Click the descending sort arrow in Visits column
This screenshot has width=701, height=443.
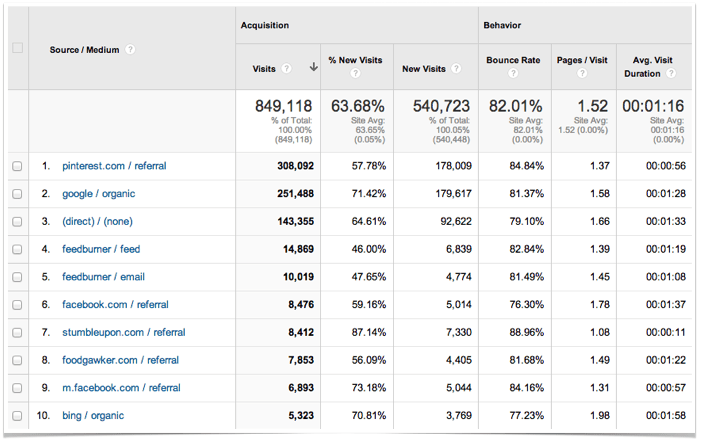click(x=313, y=68)
